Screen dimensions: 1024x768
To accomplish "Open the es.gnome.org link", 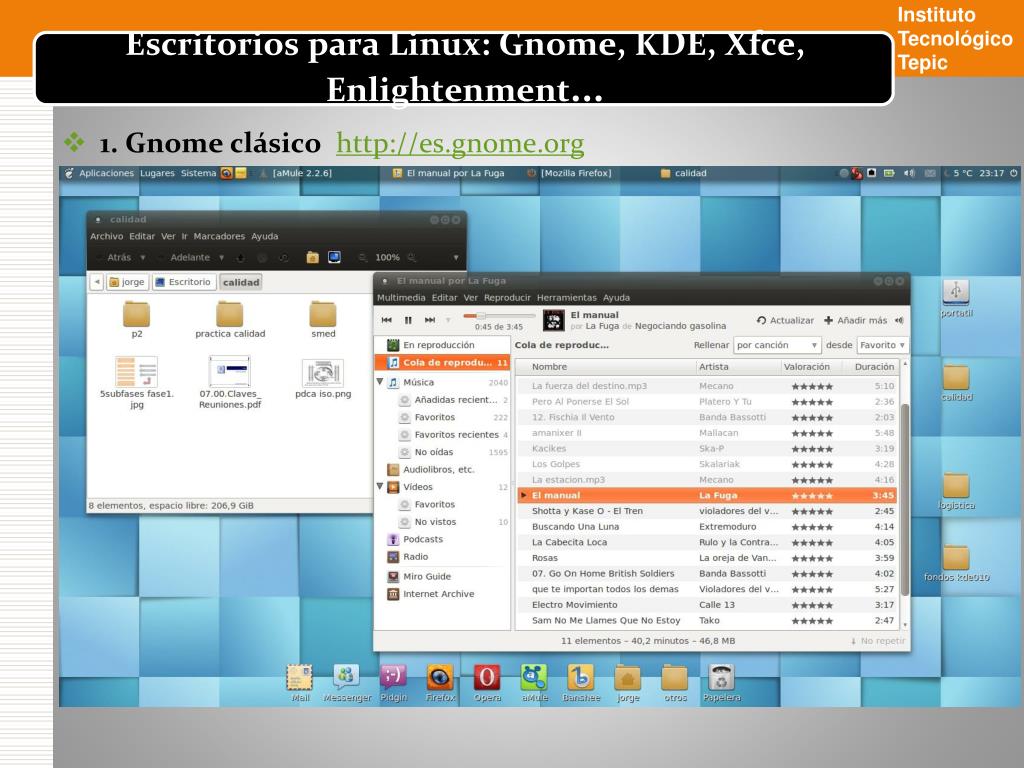I will pos(460,144).
